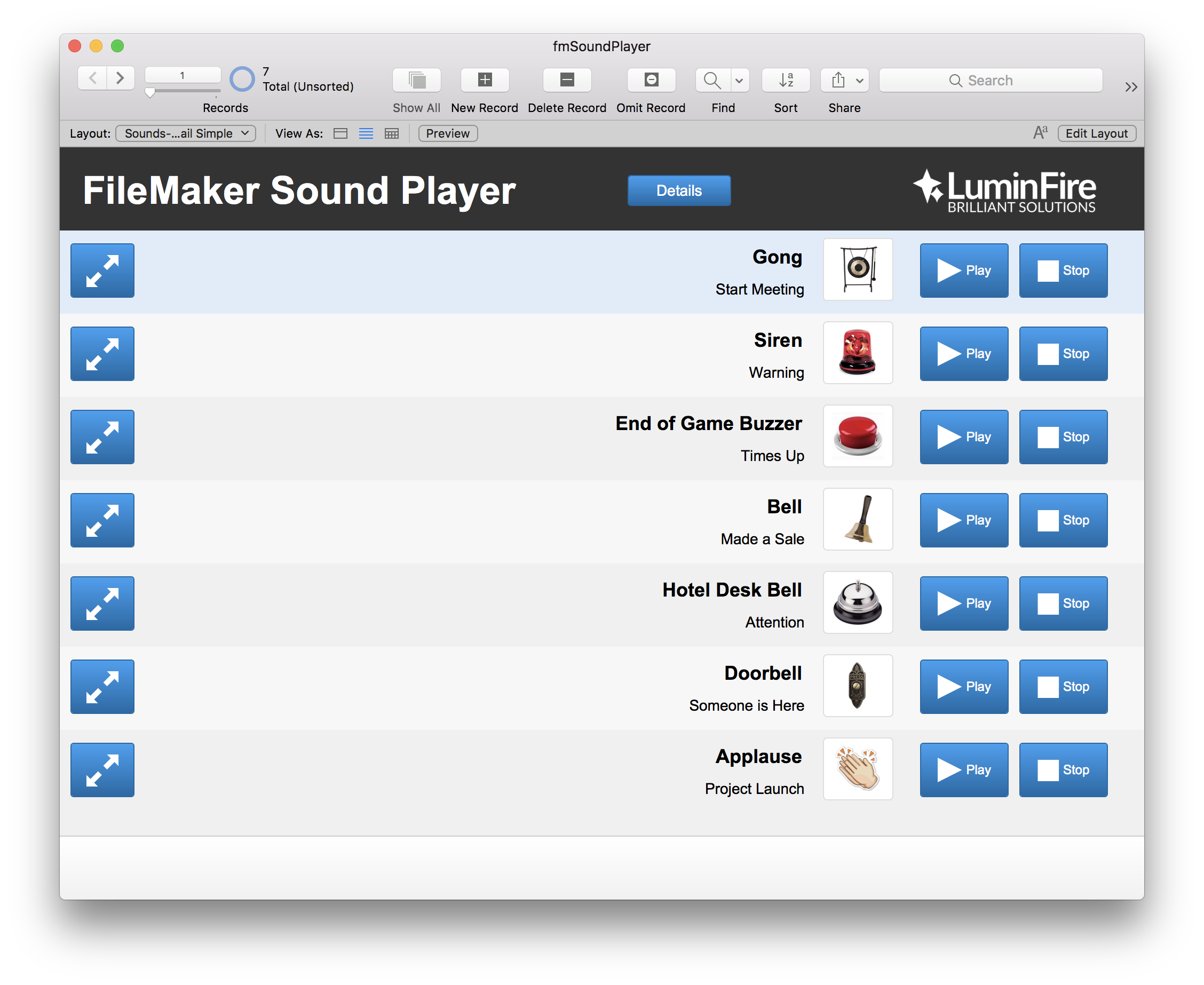1204x985 pixels.
Task: Expand the Hotel Desk Bell record
Action: [x=101, y=603]
